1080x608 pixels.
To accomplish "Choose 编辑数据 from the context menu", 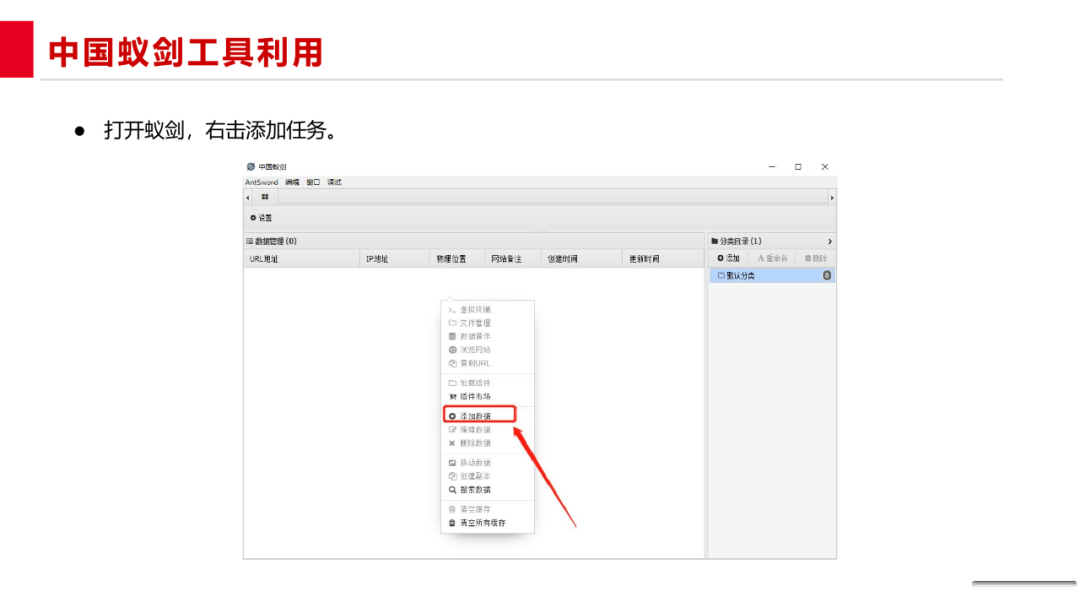I will pyautogui.click(x=488, y=430).
